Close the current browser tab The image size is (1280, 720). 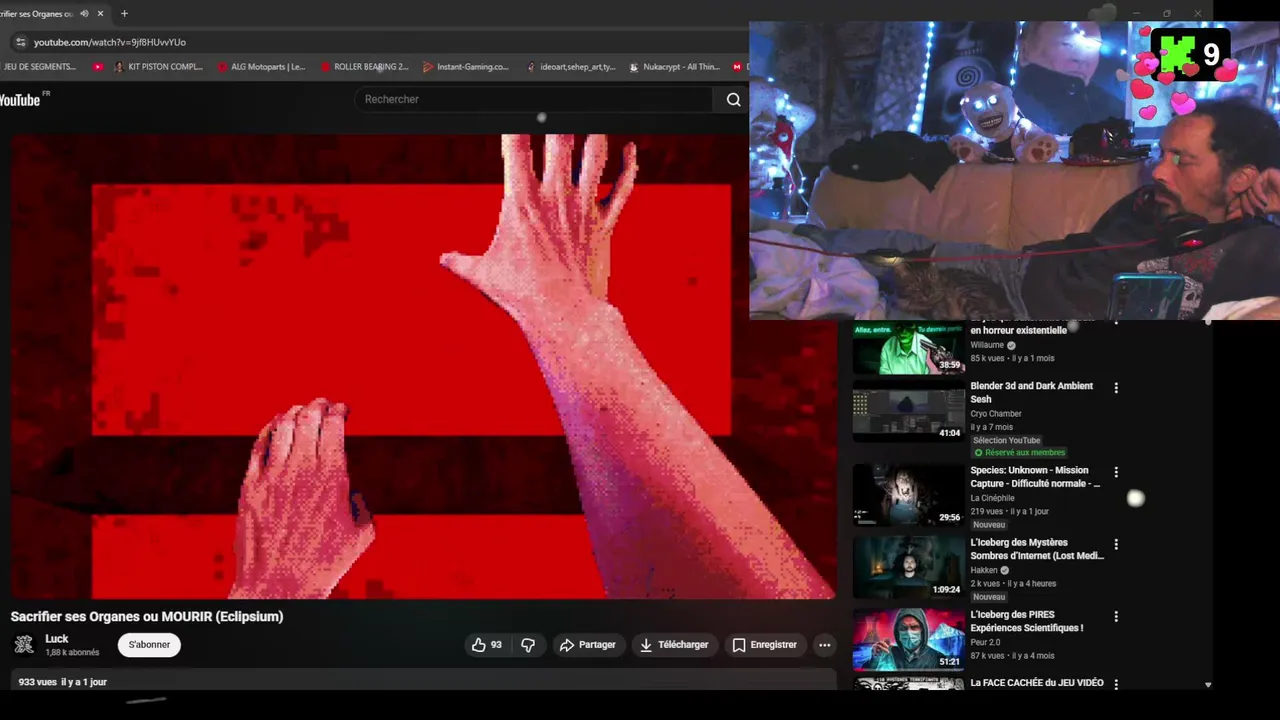(100, 14)
